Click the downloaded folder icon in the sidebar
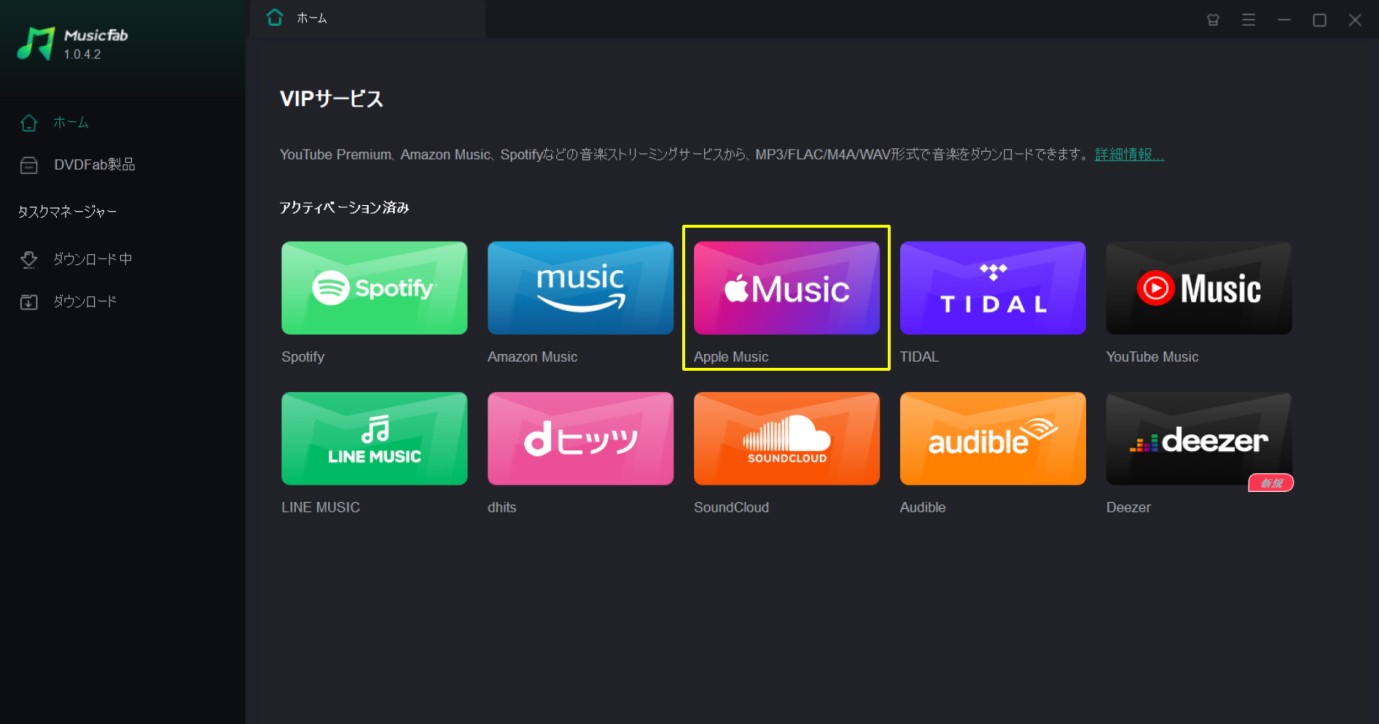This screenshot has height=724, width=1379. click(29, 301)
